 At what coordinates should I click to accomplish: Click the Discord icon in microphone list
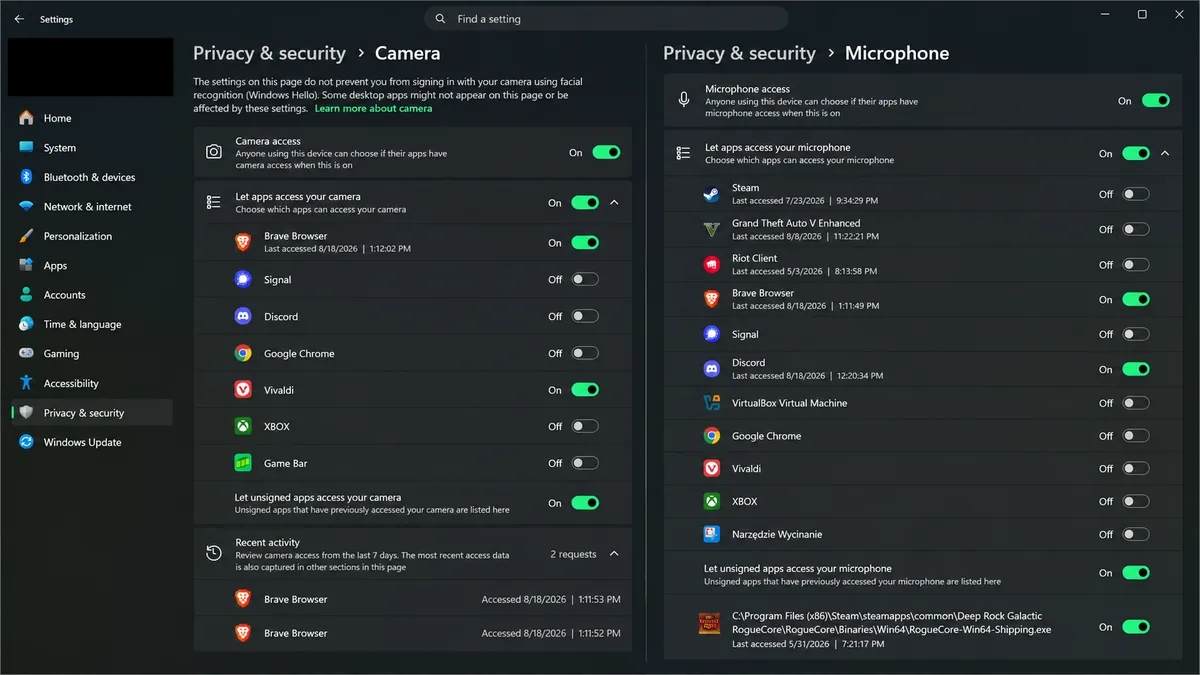pos(711,369)
